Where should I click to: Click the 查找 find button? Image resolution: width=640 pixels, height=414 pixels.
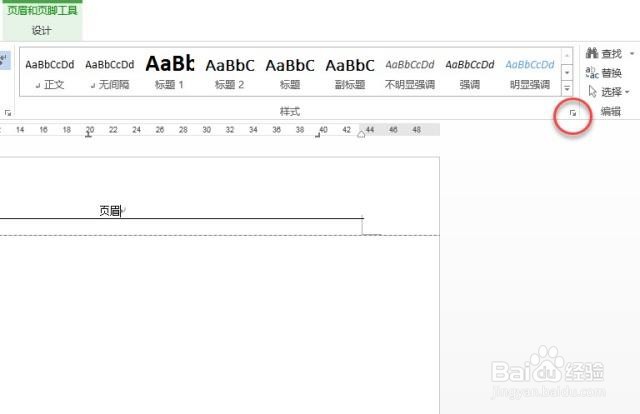(604, 53)
